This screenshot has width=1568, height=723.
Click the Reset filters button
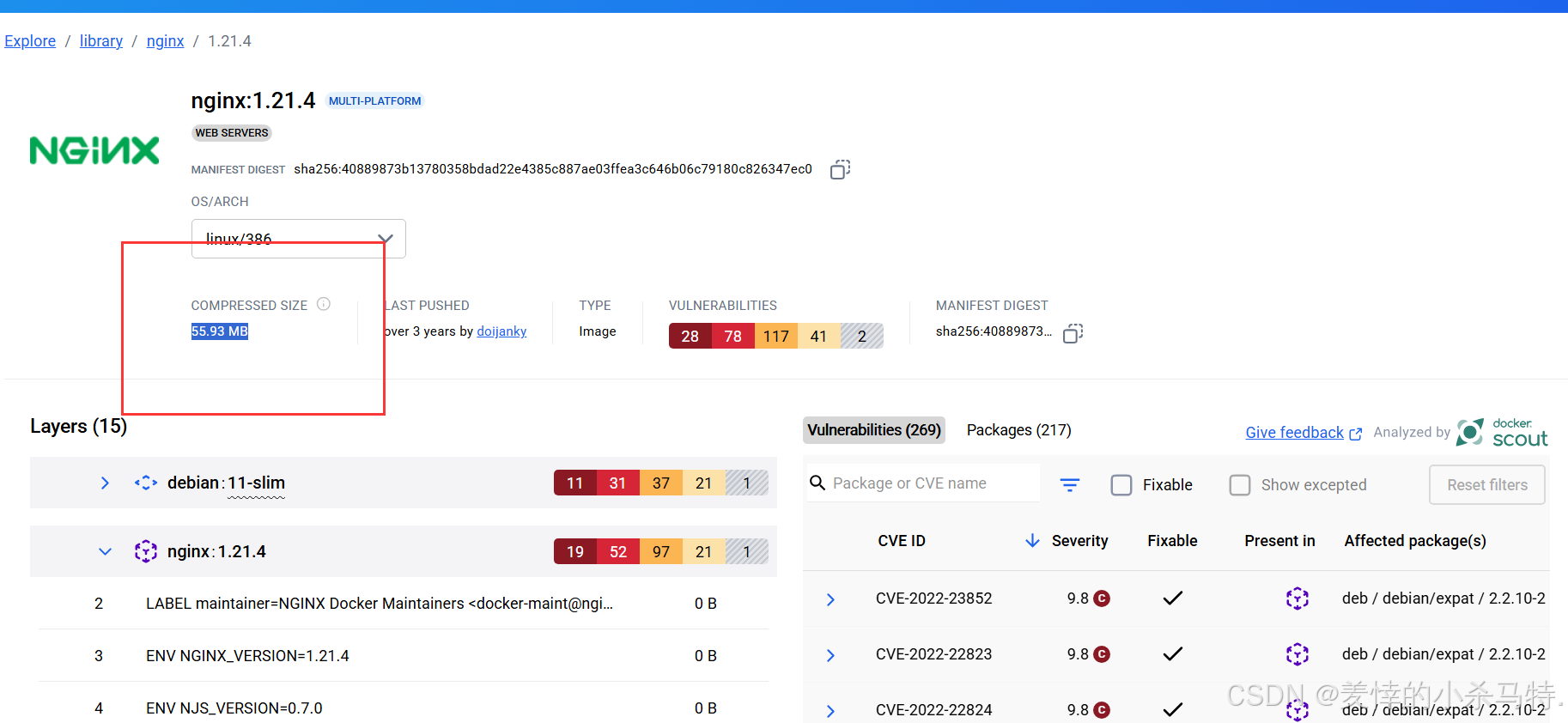click(1487, 485)
